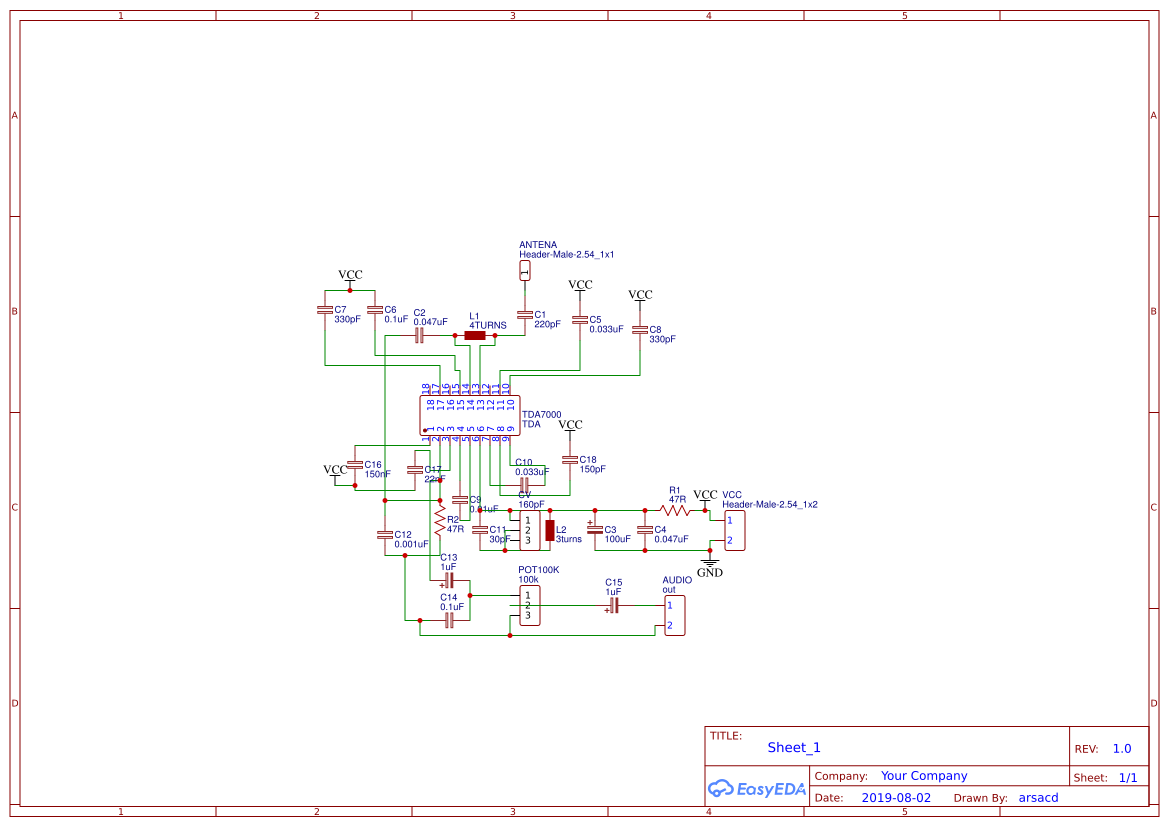Select the TDA7000 IC body
Image resolution: width=1169 pixels, height=827 pixels.
(470, 415)
